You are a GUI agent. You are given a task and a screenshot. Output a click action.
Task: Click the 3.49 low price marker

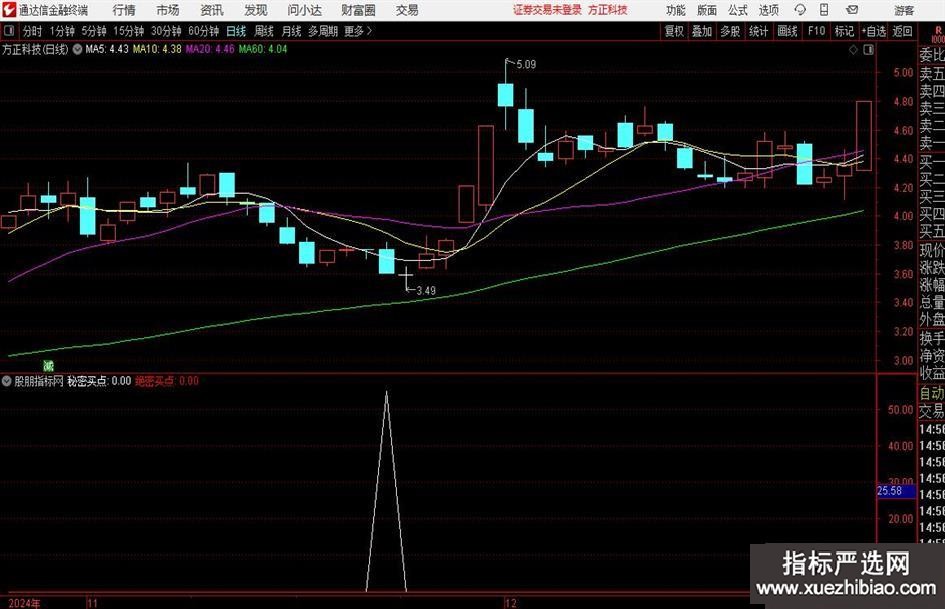tap(426, 291)
